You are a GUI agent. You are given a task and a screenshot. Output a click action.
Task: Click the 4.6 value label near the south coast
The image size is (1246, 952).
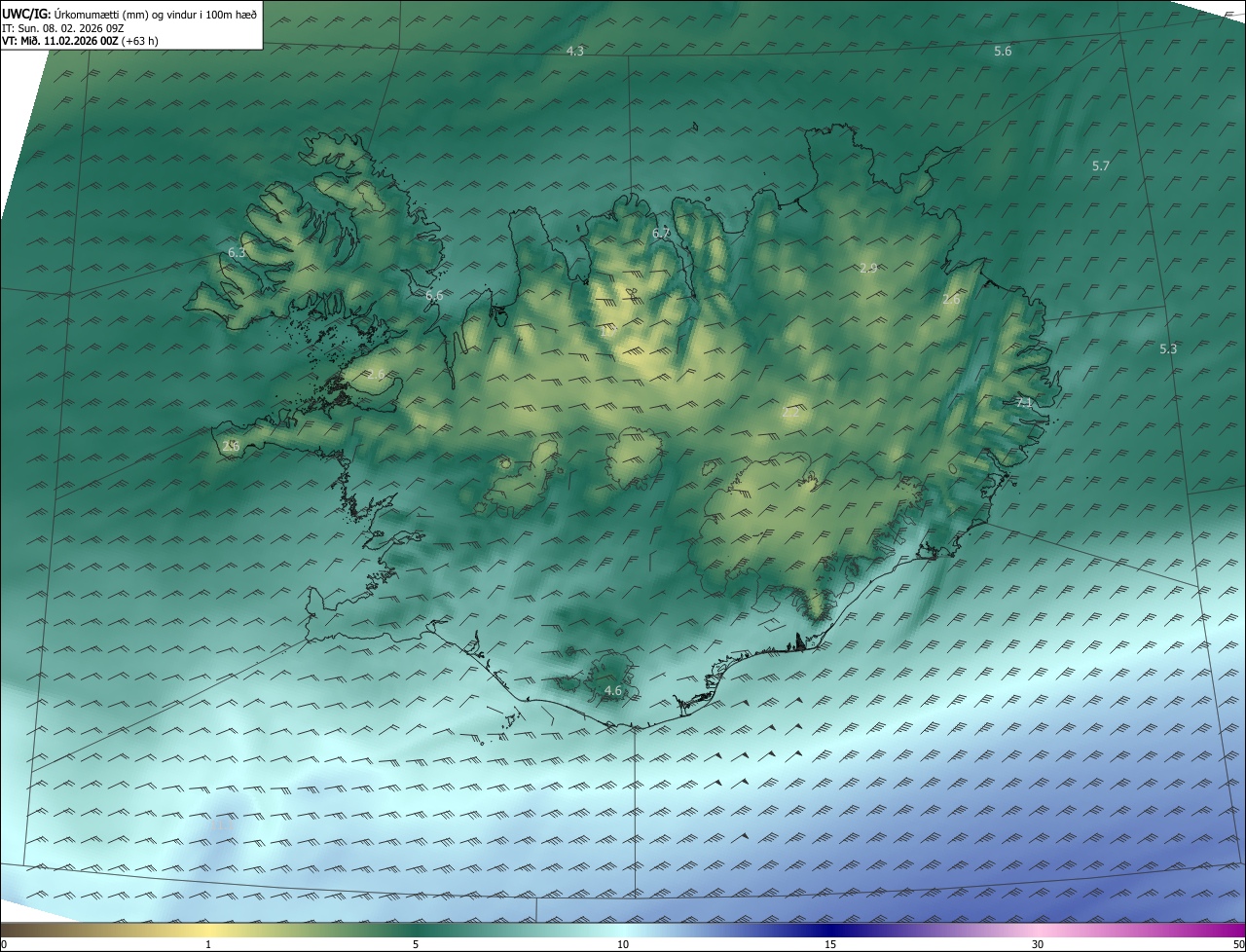[613, 691]
